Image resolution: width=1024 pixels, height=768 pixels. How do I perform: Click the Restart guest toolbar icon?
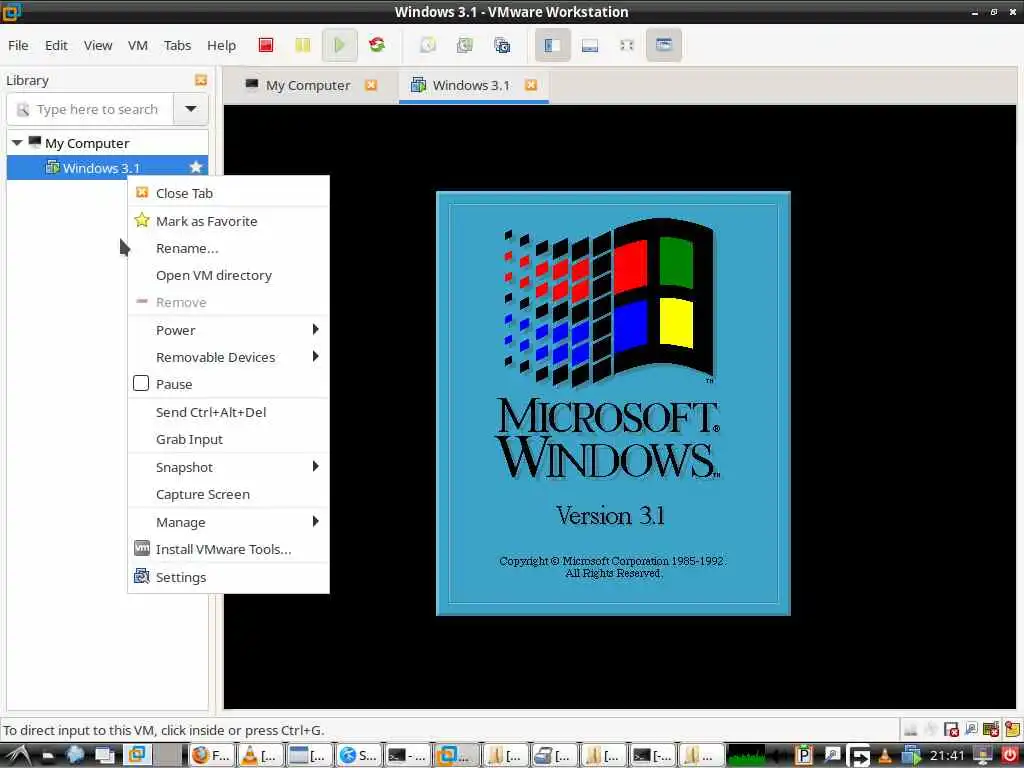(376, 45)
